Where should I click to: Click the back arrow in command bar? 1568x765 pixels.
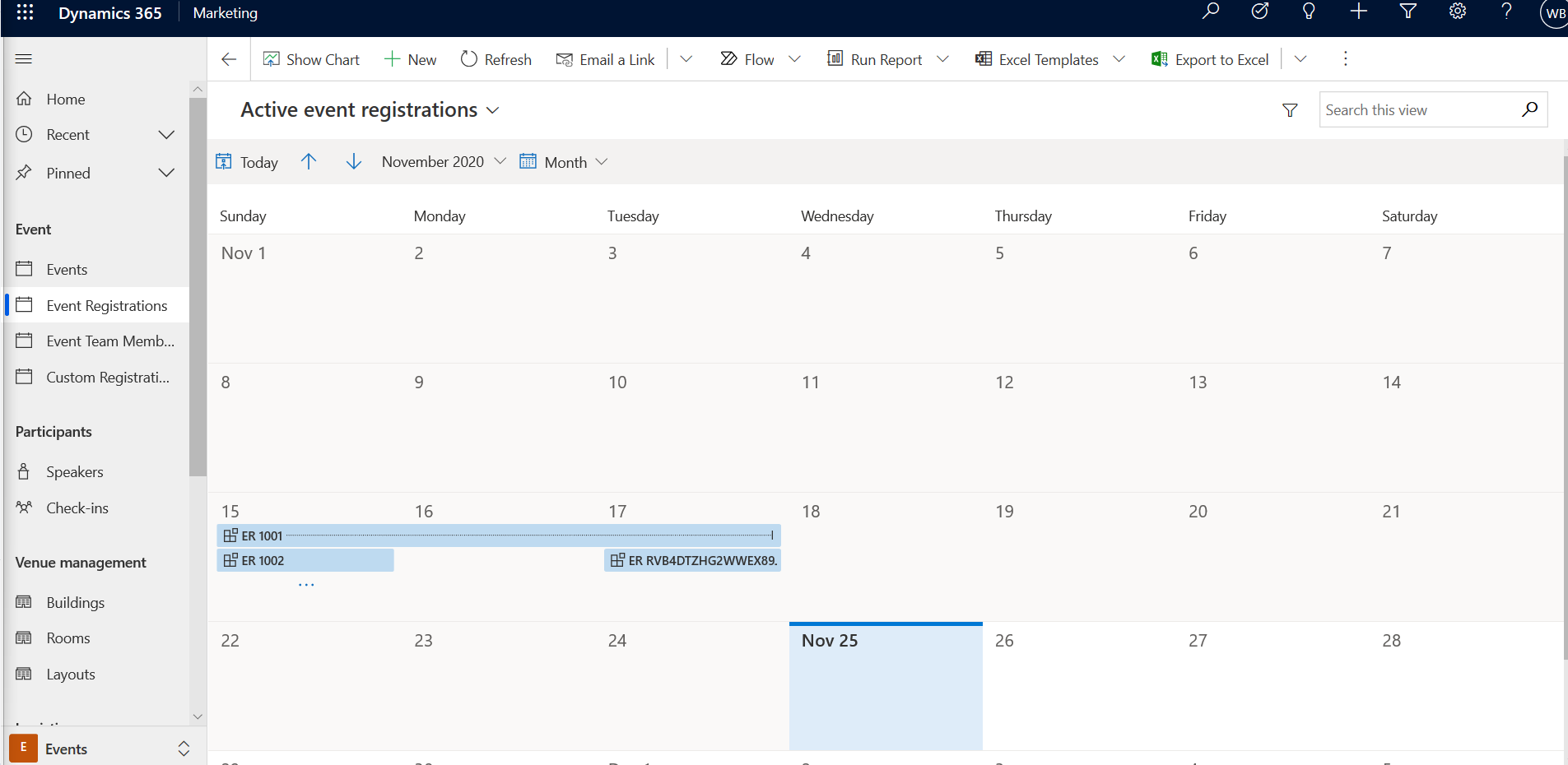click(x=229, y=59)
